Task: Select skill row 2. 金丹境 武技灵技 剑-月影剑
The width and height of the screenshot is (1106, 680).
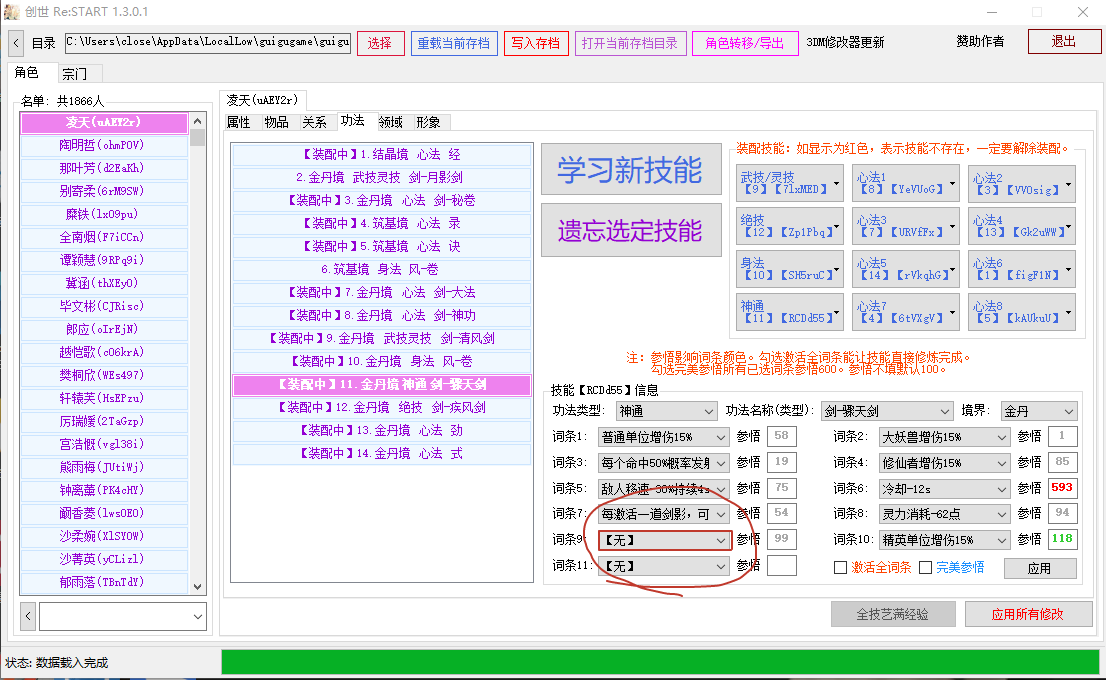Action: [x=382, y=178]
